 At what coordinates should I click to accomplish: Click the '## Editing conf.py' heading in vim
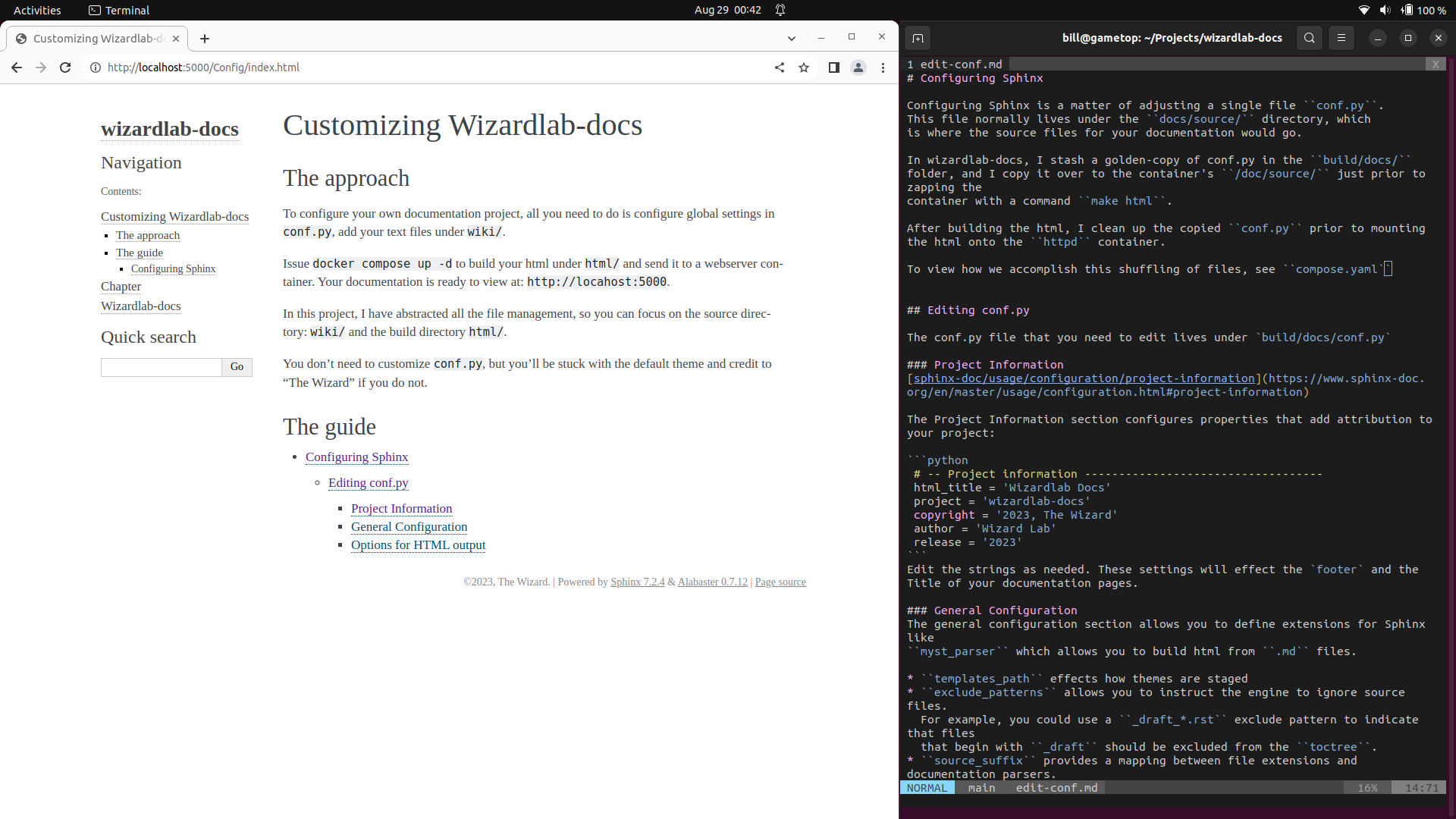(968, 310)
